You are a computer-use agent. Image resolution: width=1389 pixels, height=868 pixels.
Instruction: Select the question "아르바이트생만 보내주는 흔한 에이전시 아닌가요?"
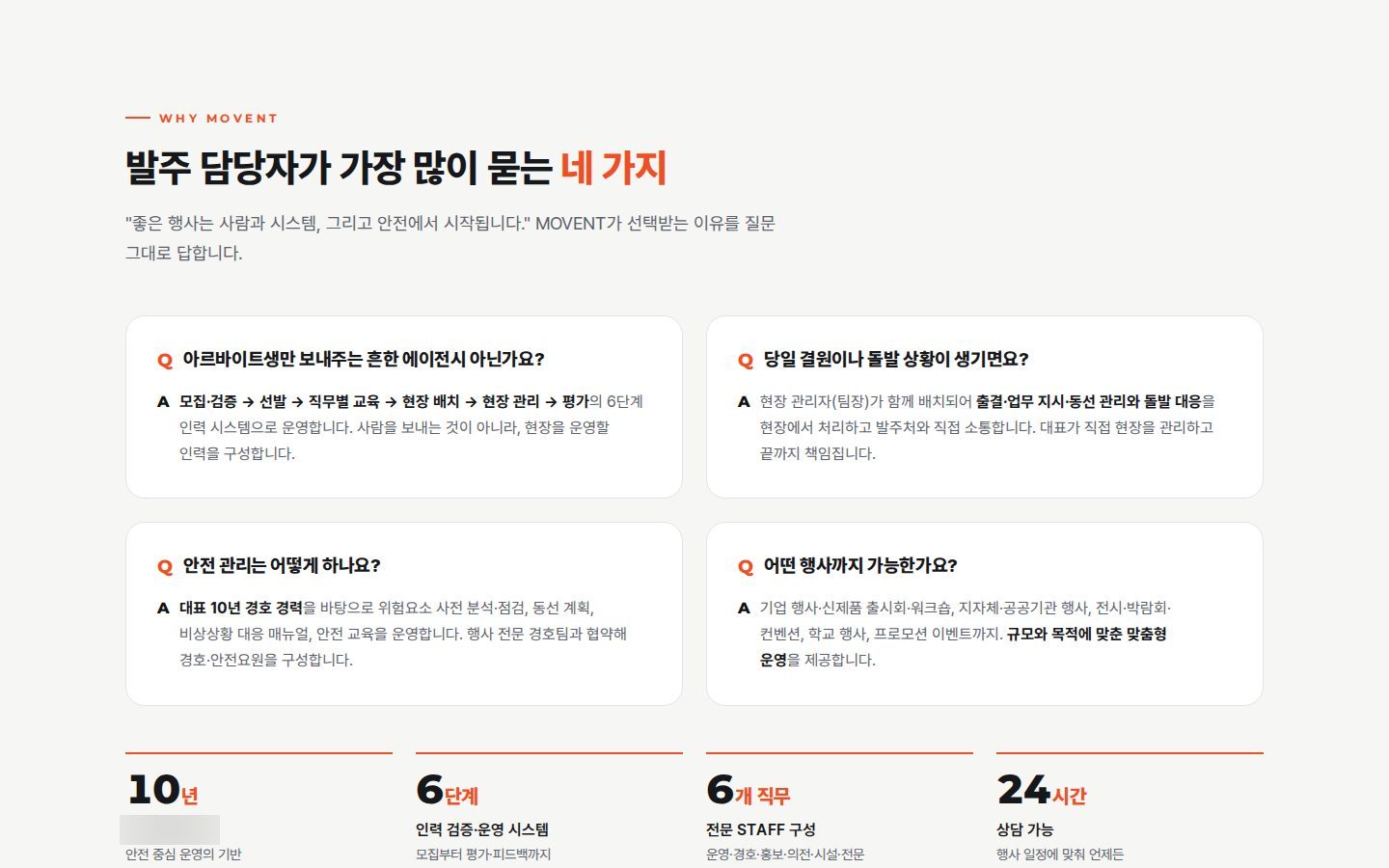pyautogui.click(x=364, y=360)
